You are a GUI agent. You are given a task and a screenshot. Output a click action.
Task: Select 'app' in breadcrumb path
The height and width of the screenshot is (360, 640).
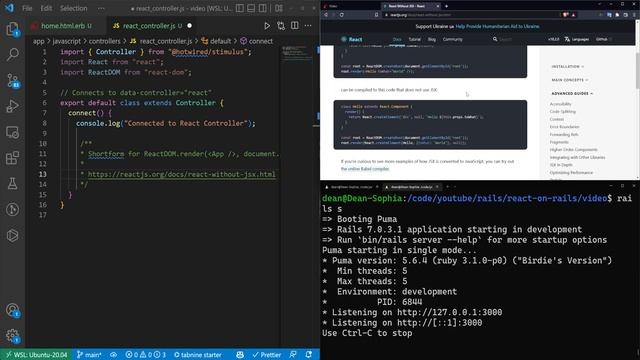(38, 41)
